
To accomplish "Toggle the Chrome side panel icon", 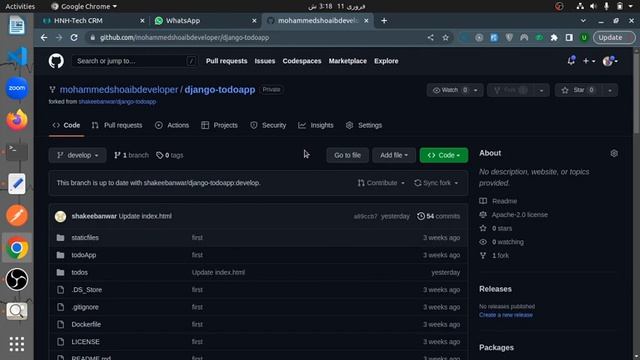I will pyautogui.click(x=569, y=38).
